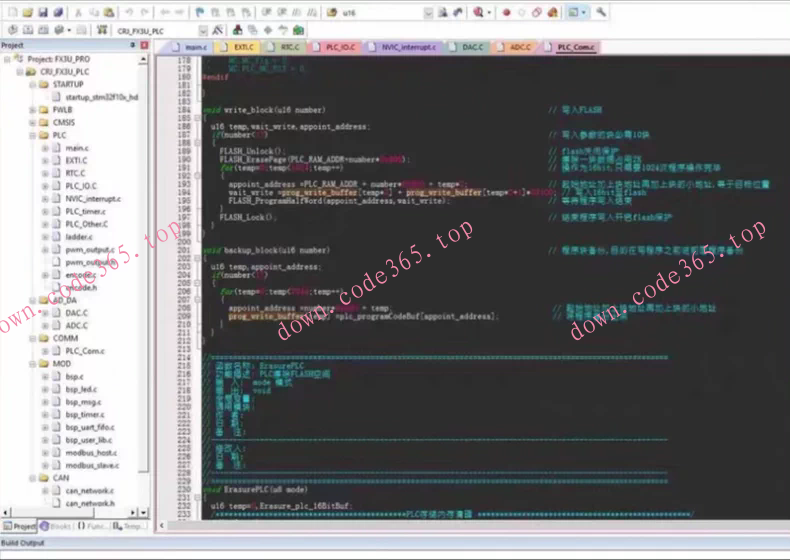Click the Cut scissors icon
The image size is (790, 560).
tap(78, 13)
